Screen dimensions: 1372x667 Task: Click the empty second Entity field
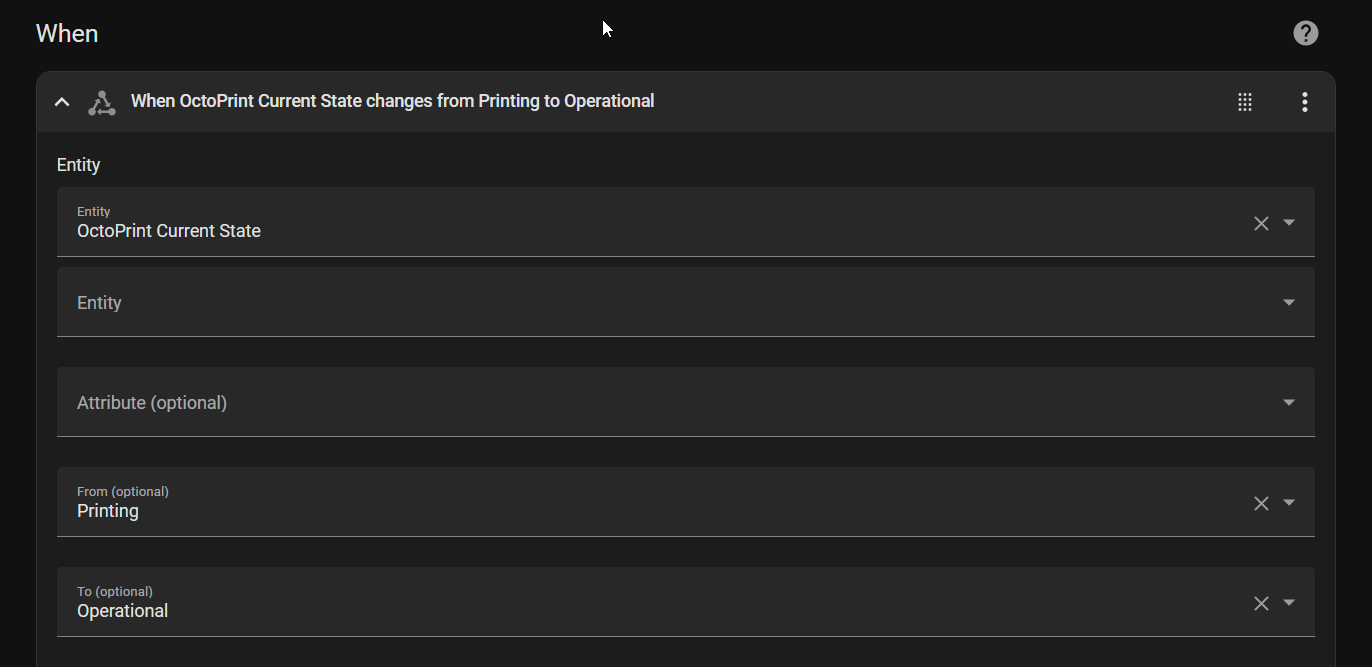(x=600, y=302)
